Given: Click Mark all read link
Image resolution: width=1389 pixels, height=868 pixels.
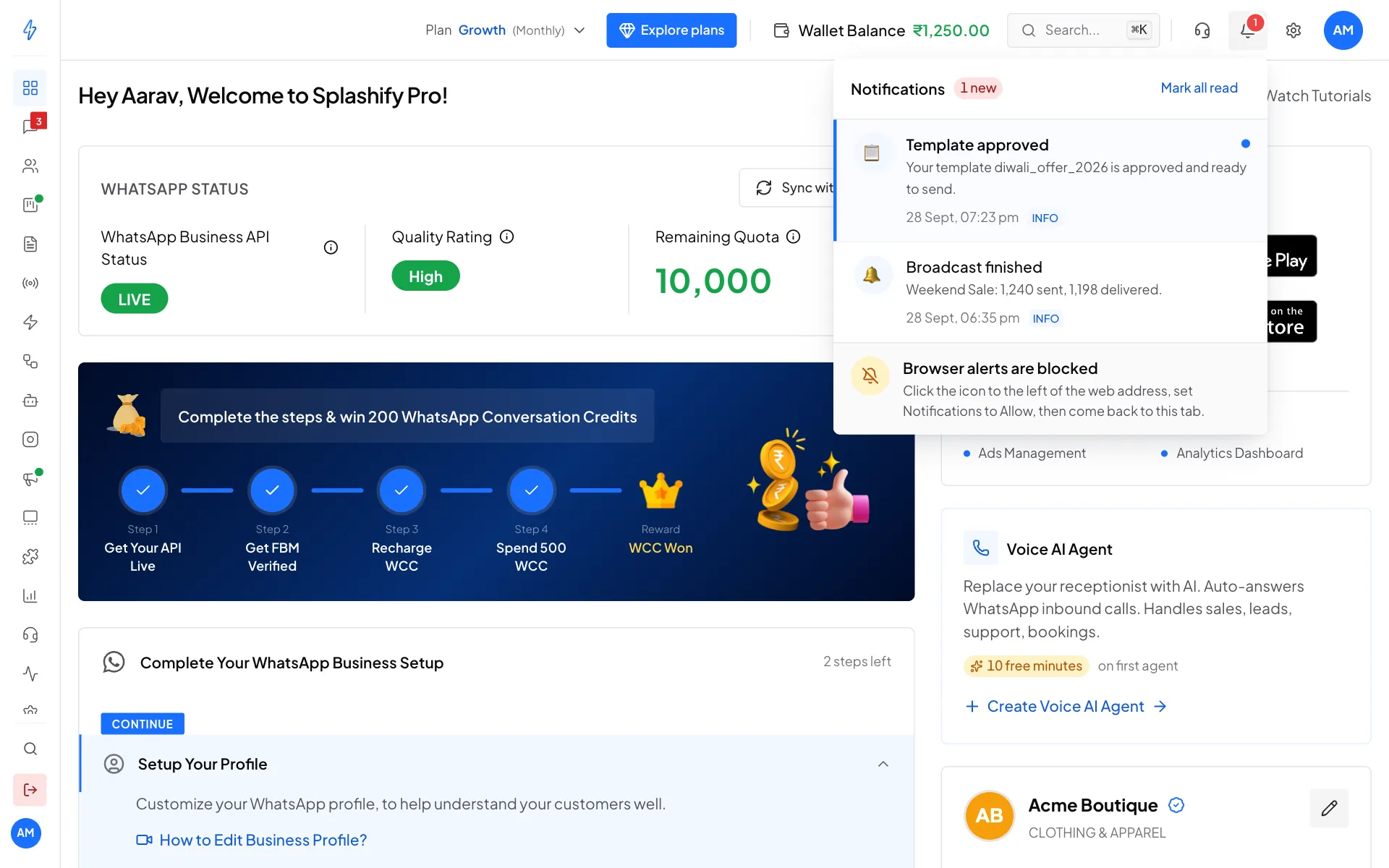Looking at the screenshot, I should [x=1199, y=88].
